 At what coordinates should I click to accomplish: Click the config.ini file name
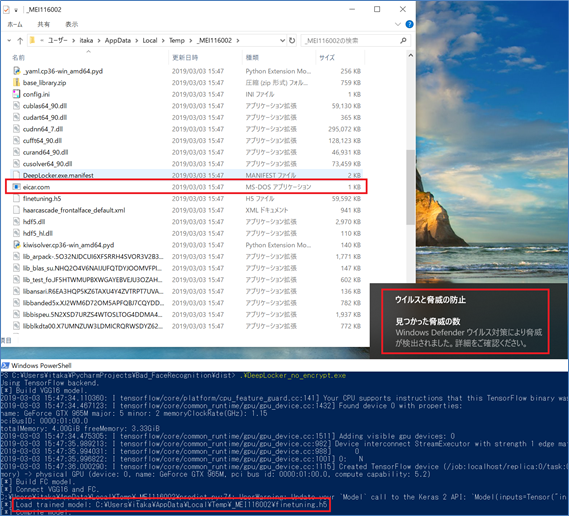[36, 94]
